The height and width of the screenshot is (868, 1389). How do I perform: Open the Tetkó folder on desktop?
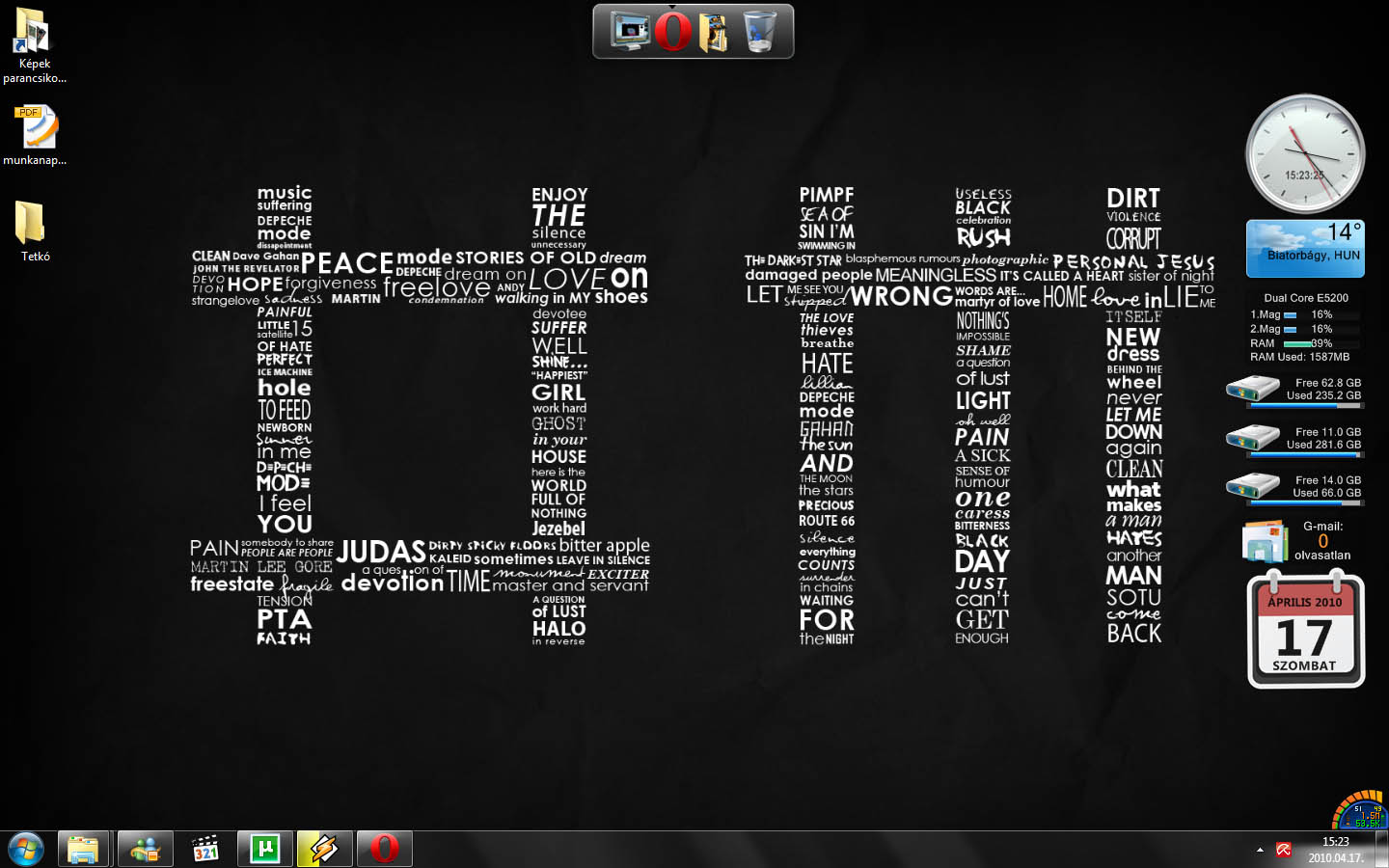point(35,231)
